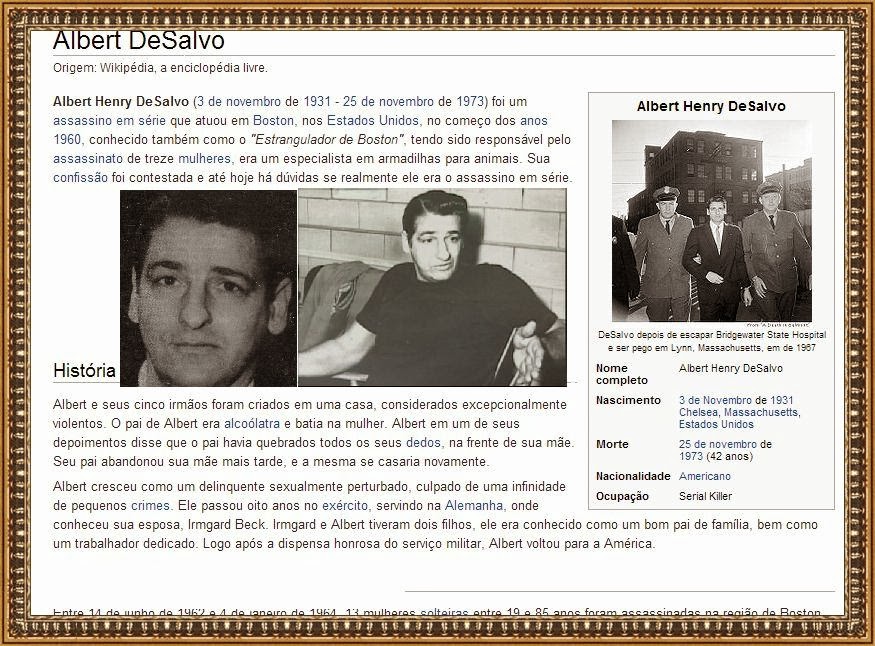This screenshot has width=875, height=646.
Task: Follow the 'exército' link
Action: (345, 505)
